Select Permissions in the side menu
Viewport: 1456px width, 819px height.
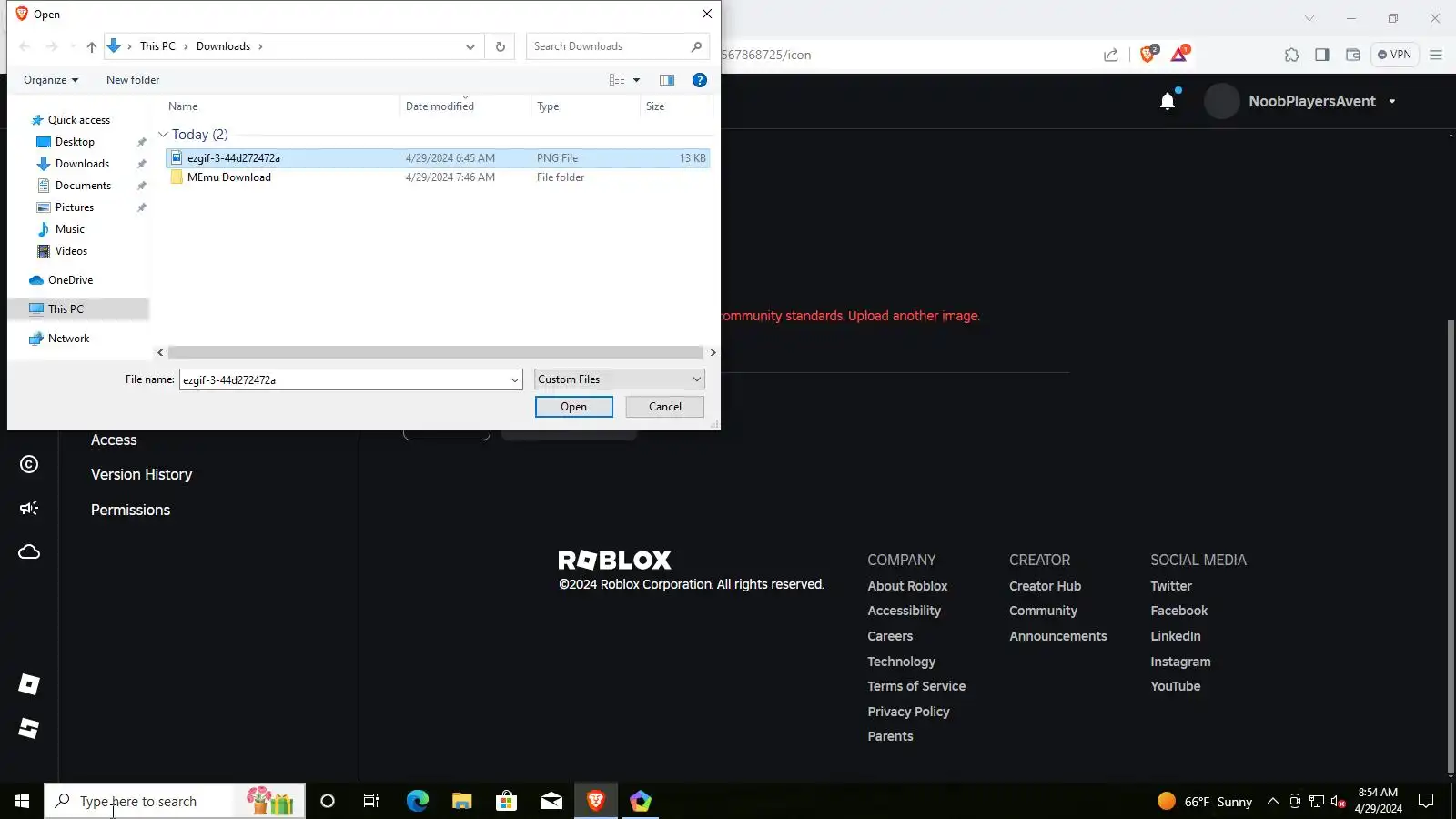click(x=130, y=510)
